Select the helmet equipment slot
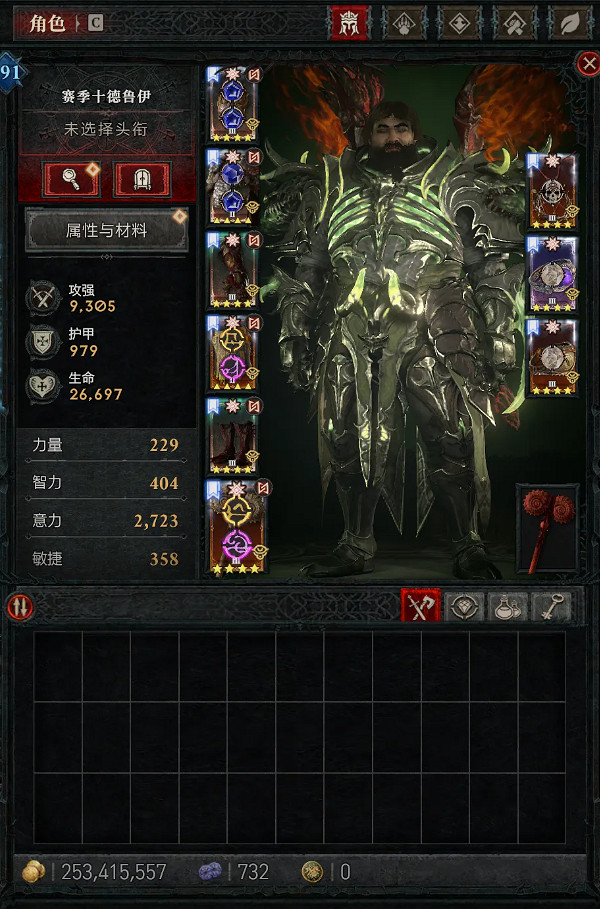Viewport: 600px width, 909px height. click(233, 104)
